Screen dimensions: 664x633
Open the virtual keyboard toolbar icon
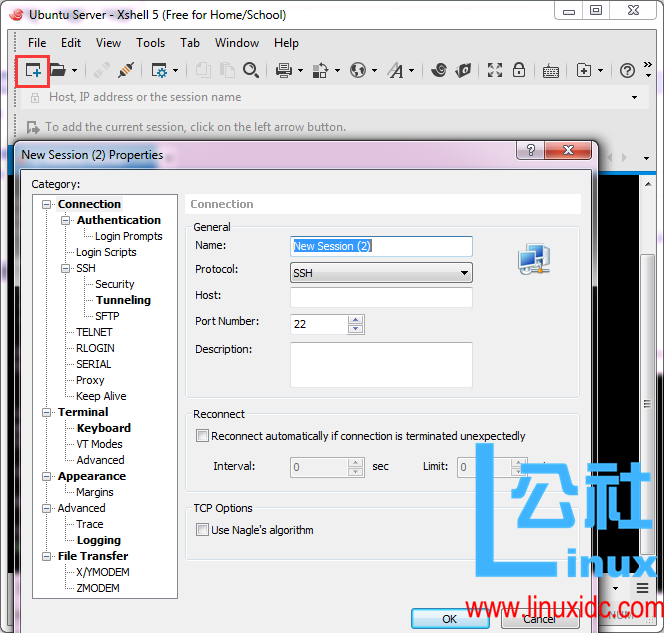pos(551,71)
